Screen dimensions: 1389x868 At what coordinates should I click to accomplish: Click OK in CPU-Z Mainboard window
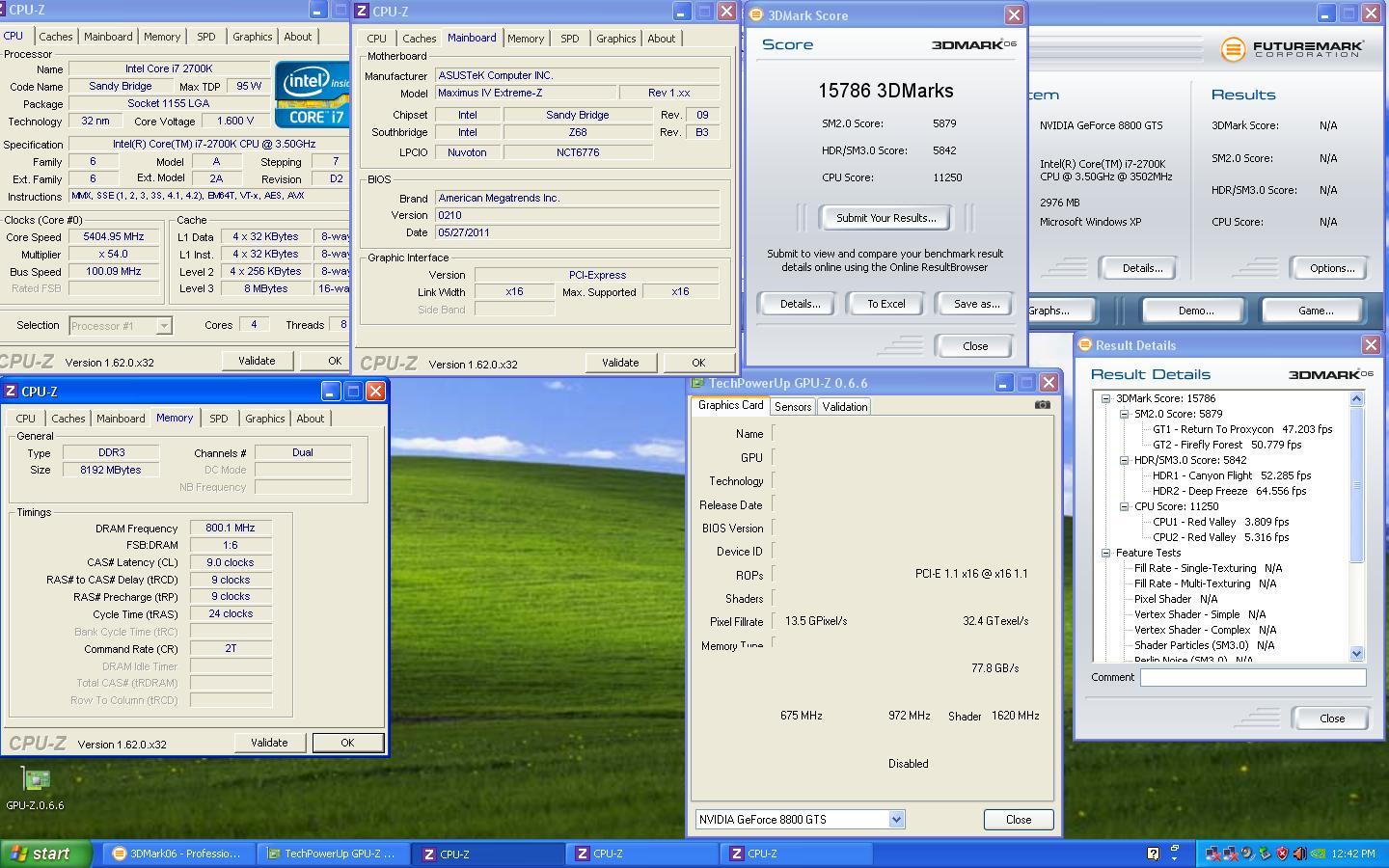pos(698,363)
